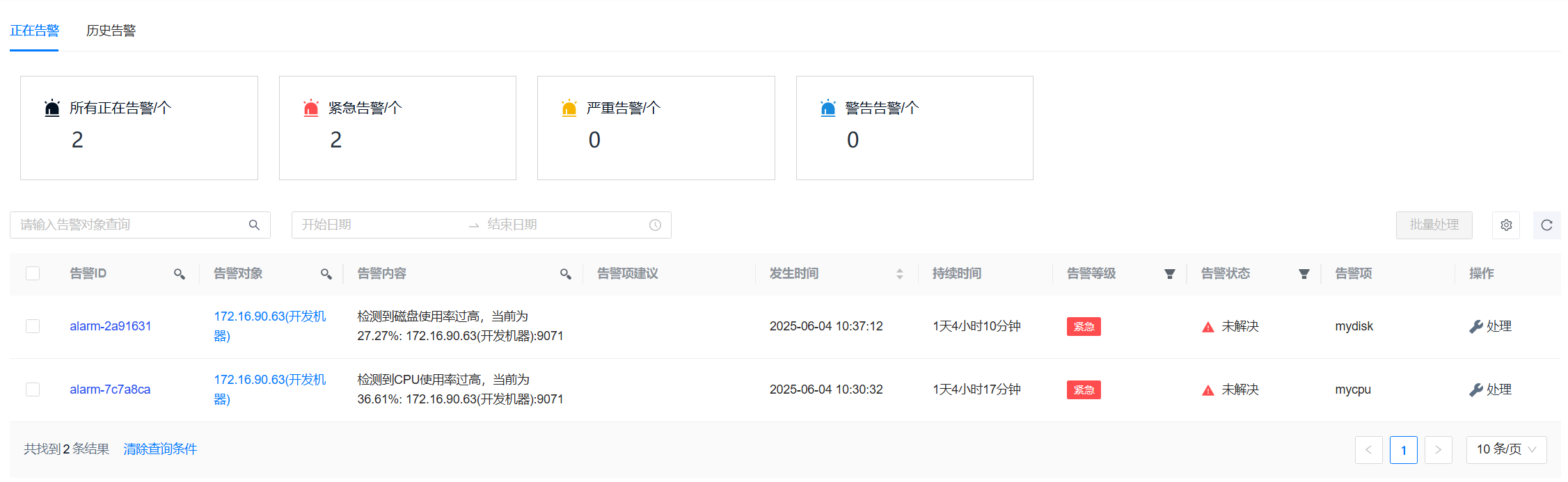1568x482 pixels.
Task: Open filter icon for 告警等级 column
Action: [1169, 274]
